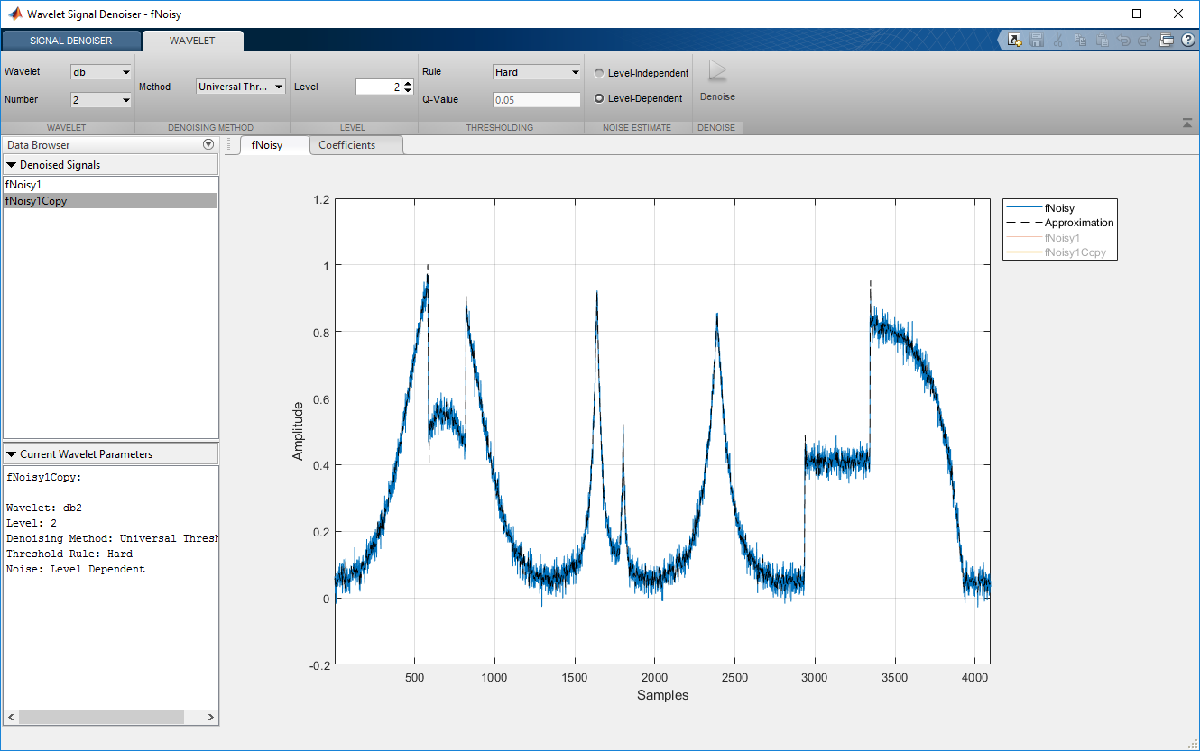Click the Paste clipboard icon
Screen dimensions: 1200x751
(1101, 40)
